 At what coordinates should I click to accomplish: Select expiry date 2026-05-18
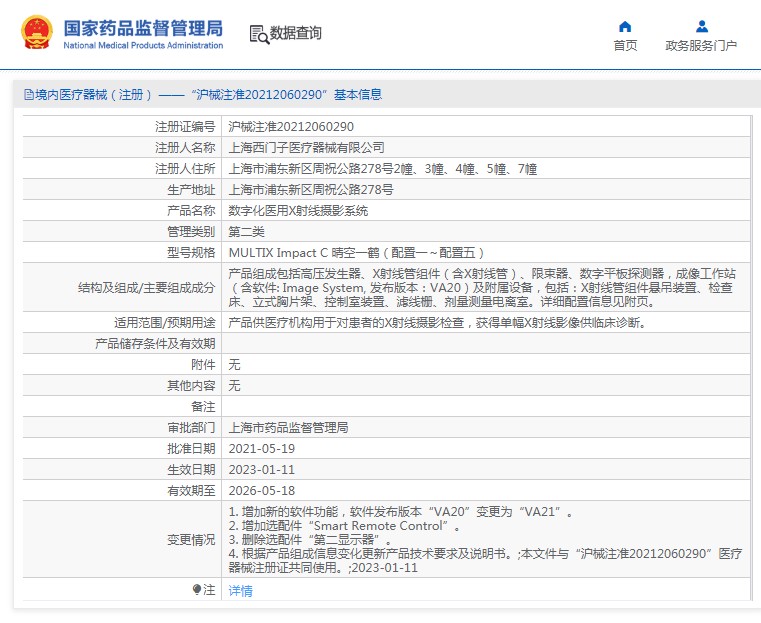click(x=262, y=491)
